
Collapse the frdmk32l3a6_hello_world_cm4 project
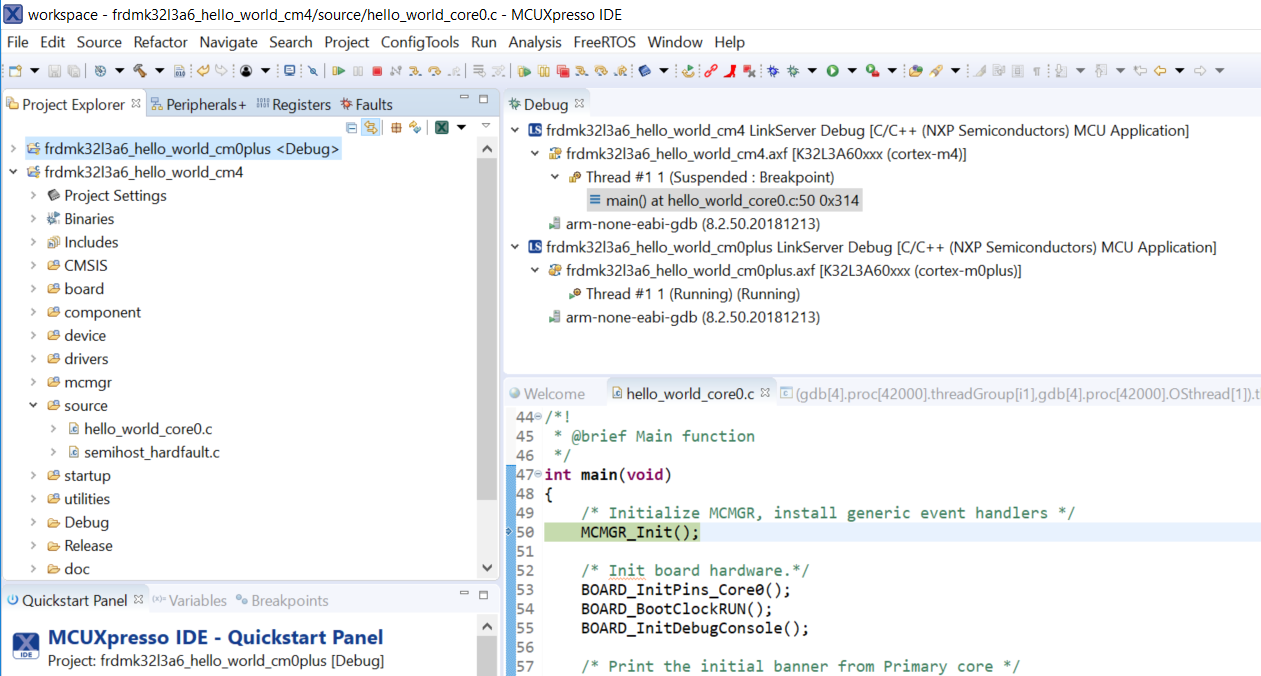(12, 172)
